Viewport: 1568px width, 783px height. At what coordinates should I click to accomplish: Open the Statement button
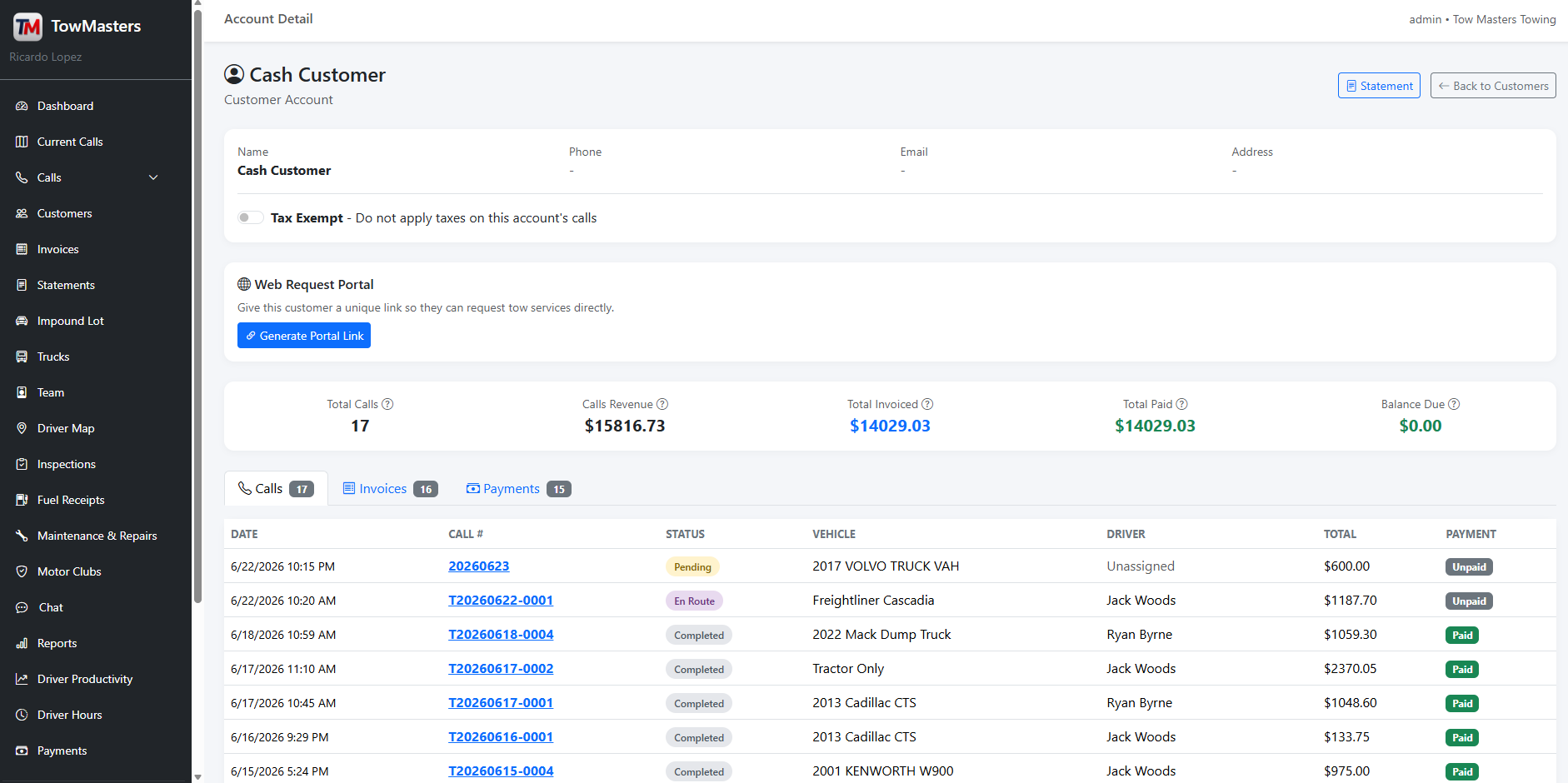(1379, 86)
